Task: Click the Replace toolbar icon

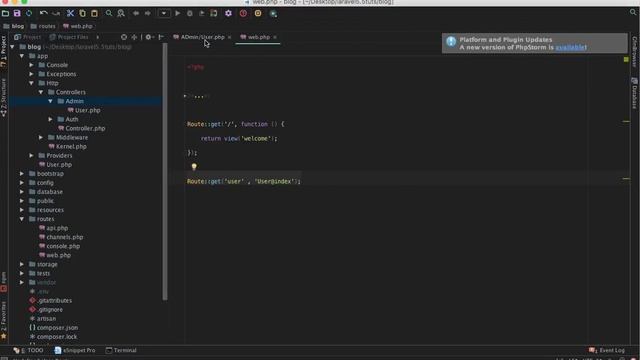Action: click(121, 13)
